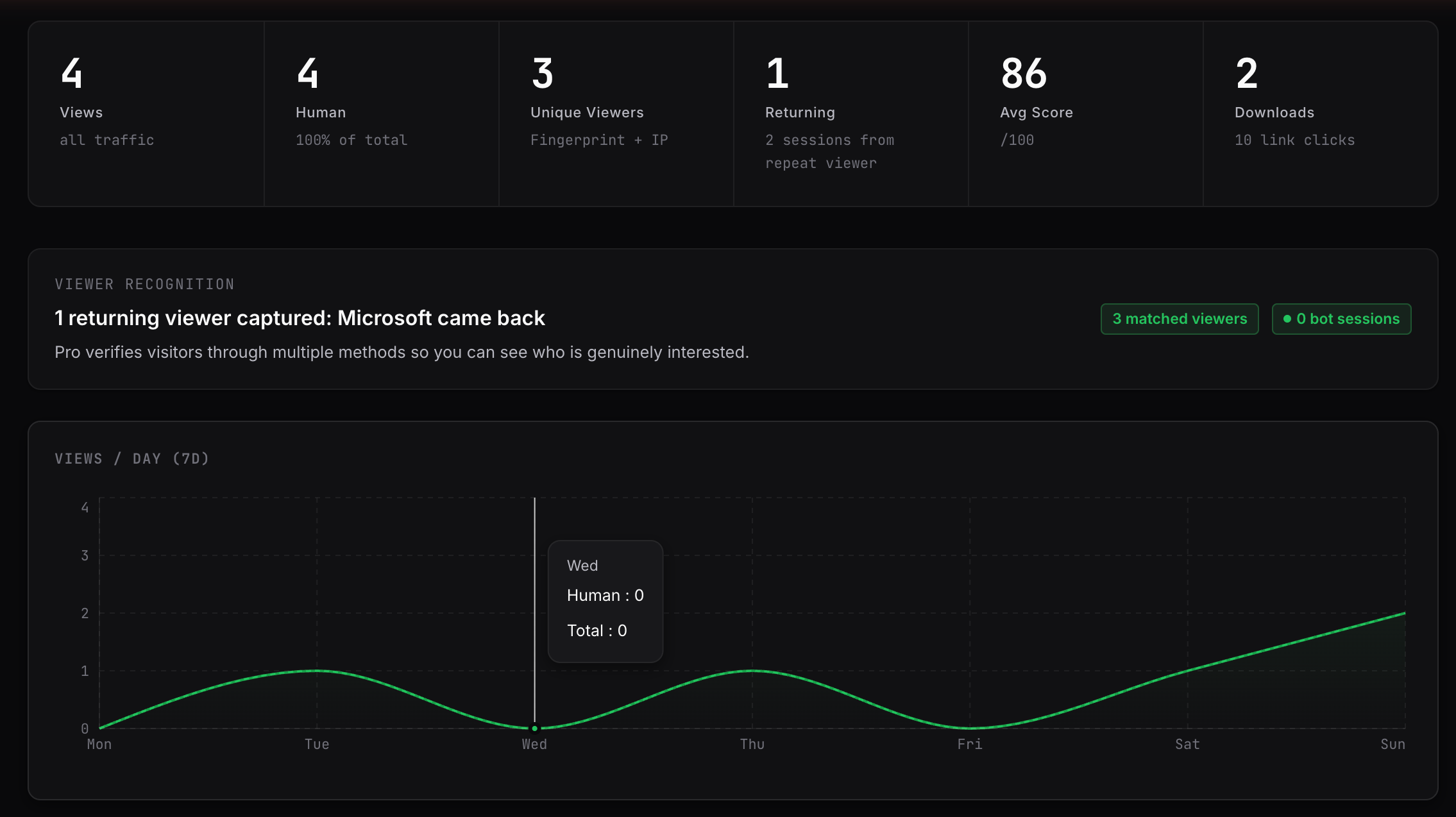Viewport: 1456px width, 817px height.
Task: Click the Mon label on x-axis
Action: [99, 745]
